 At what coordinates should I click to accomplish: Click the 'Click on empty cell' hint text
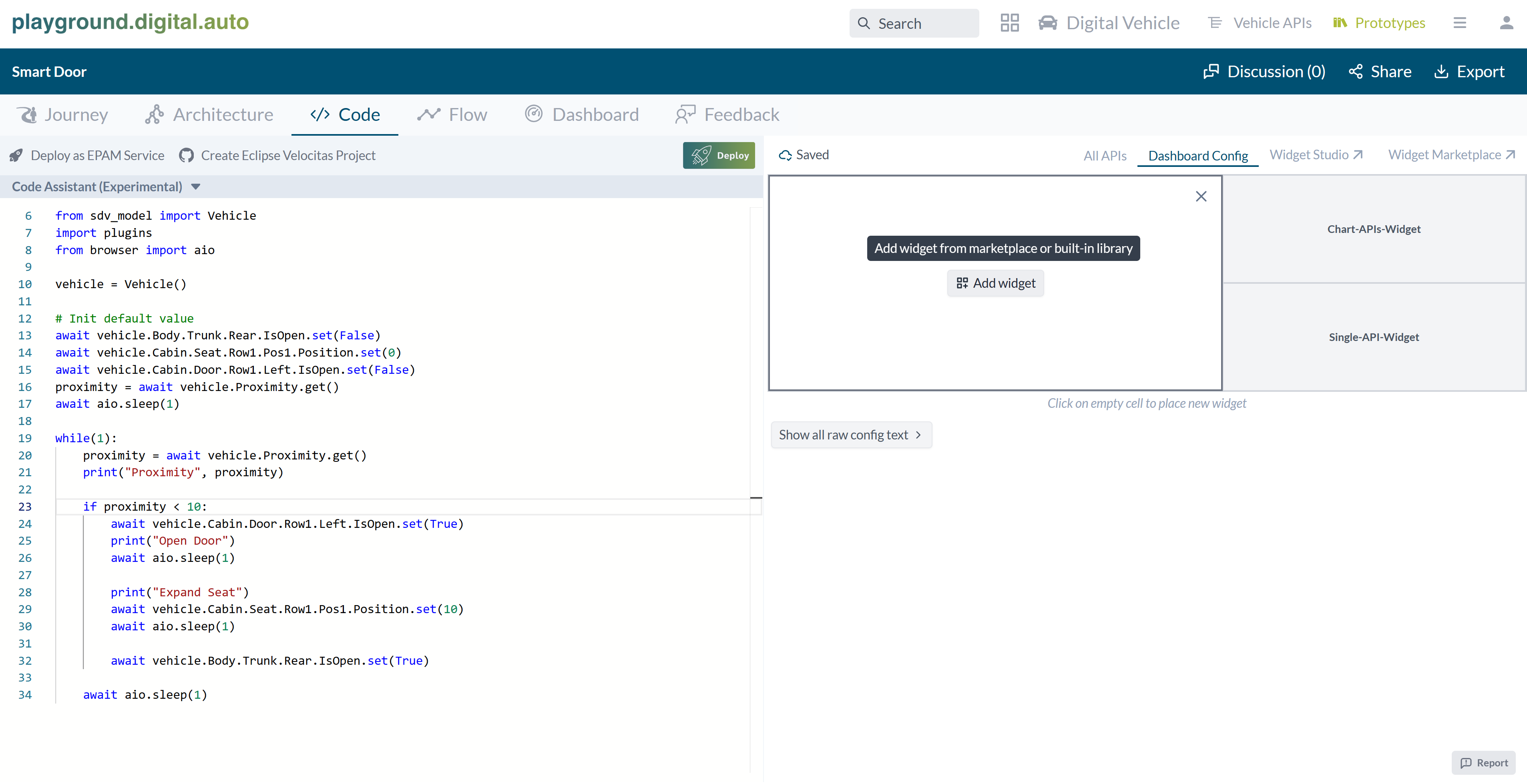(x=1146, y=403)
